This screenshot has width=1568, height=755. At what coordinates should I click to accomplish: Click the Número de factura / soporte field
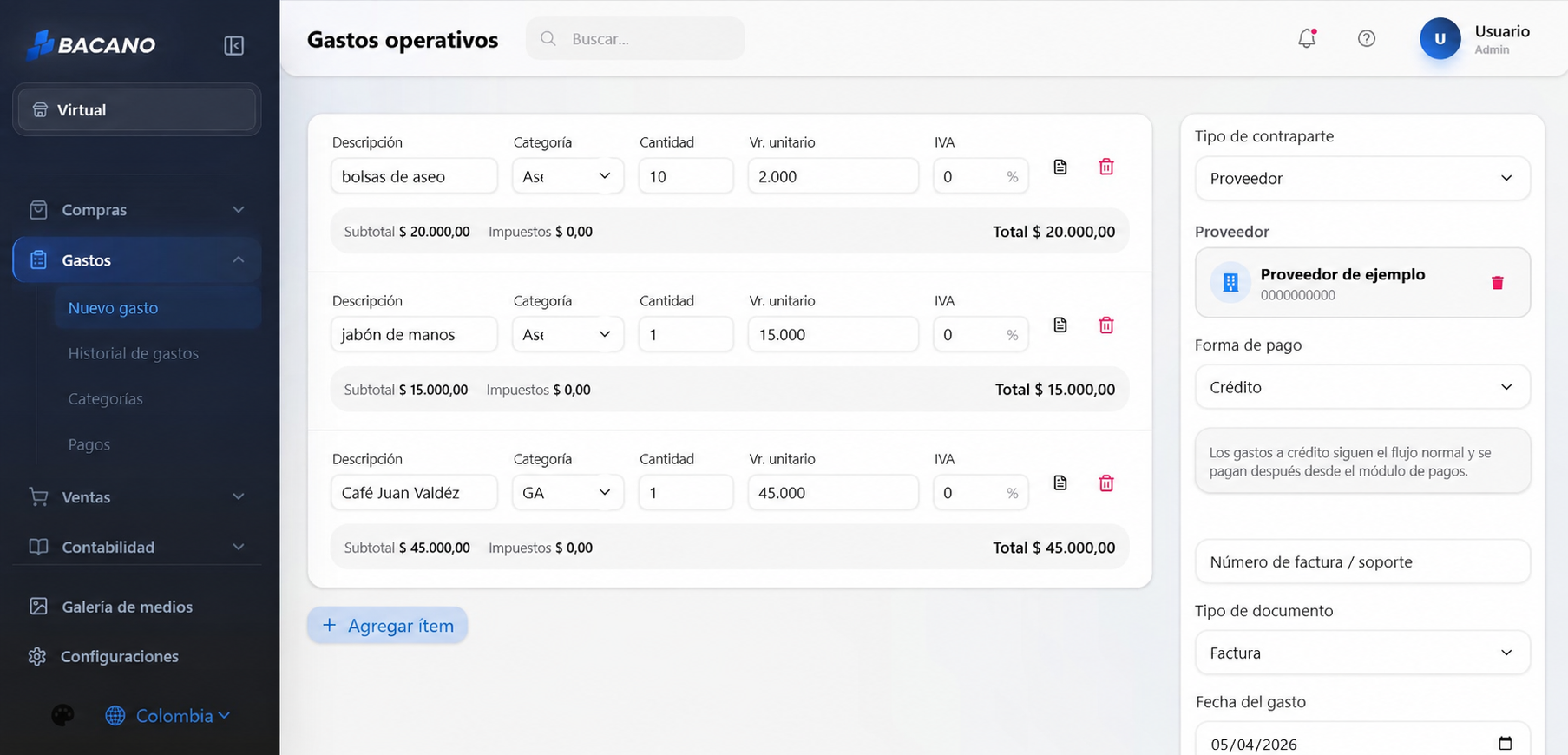[x=1362, y=561]
